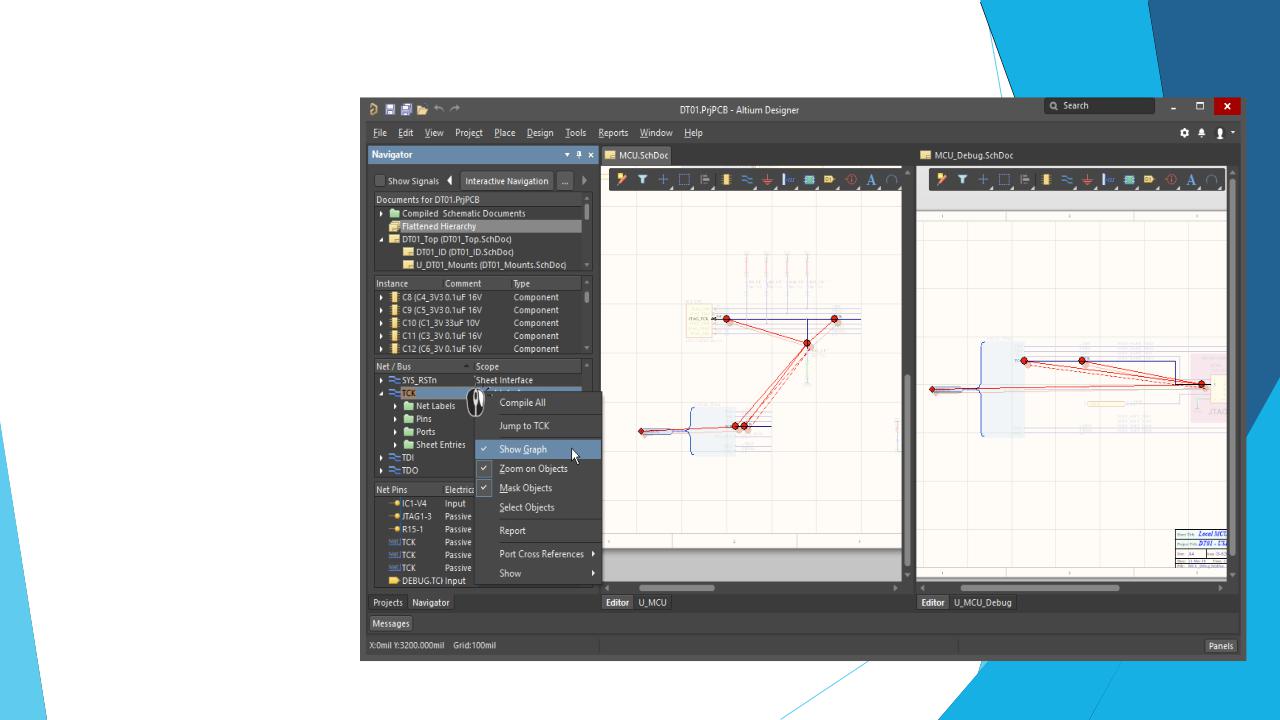Open the Reports menu
The image size is (1280, 720).
pos(613,133)
